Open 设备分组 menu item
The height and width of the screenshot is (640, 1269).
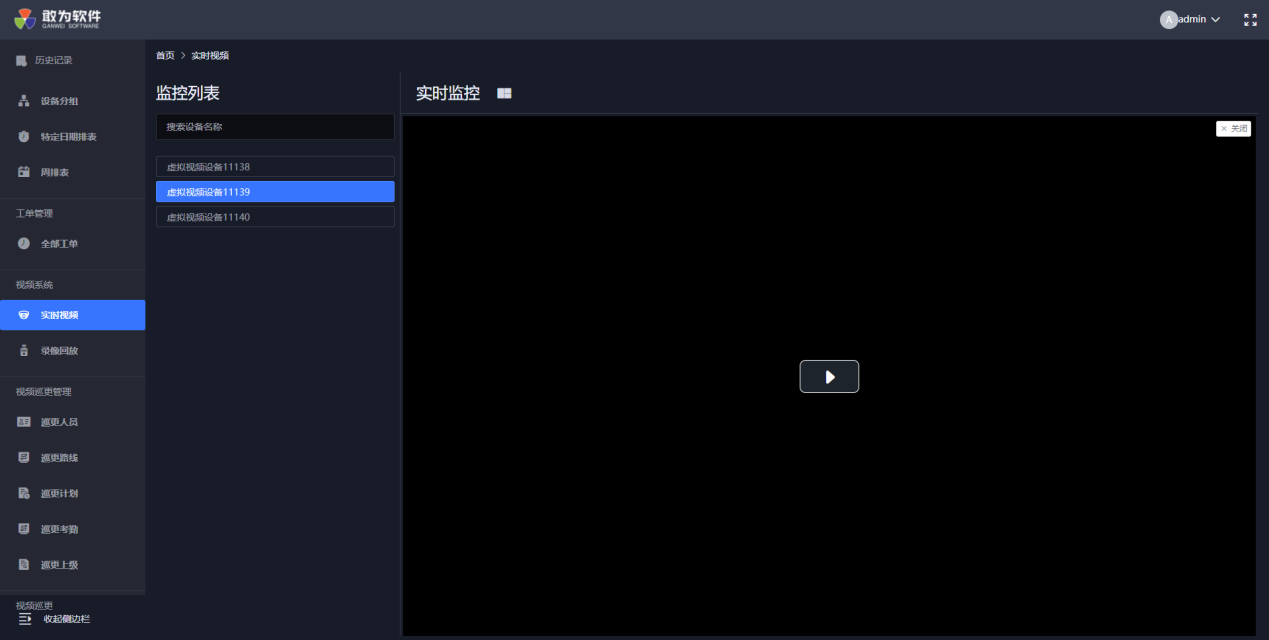pyautogui.click(x=72, y=101)
